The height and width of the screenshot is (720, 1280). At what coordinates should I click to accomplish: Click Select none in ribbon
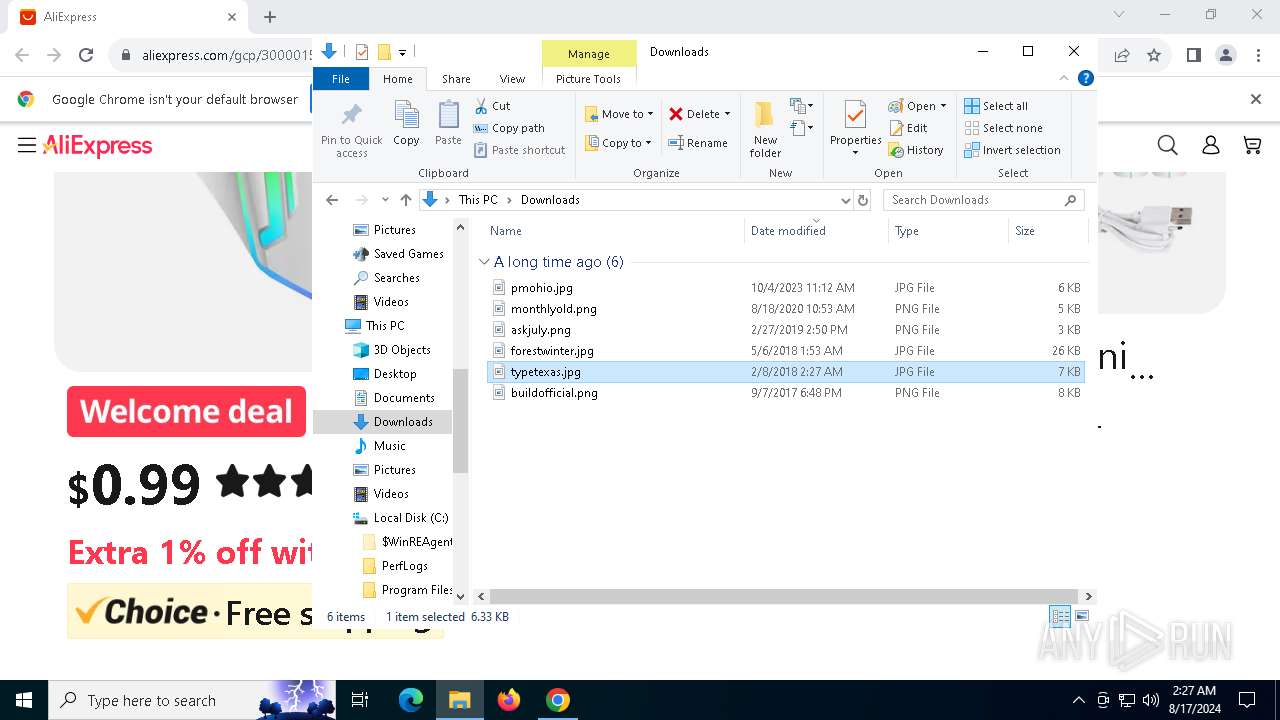tap(1003, 128)
